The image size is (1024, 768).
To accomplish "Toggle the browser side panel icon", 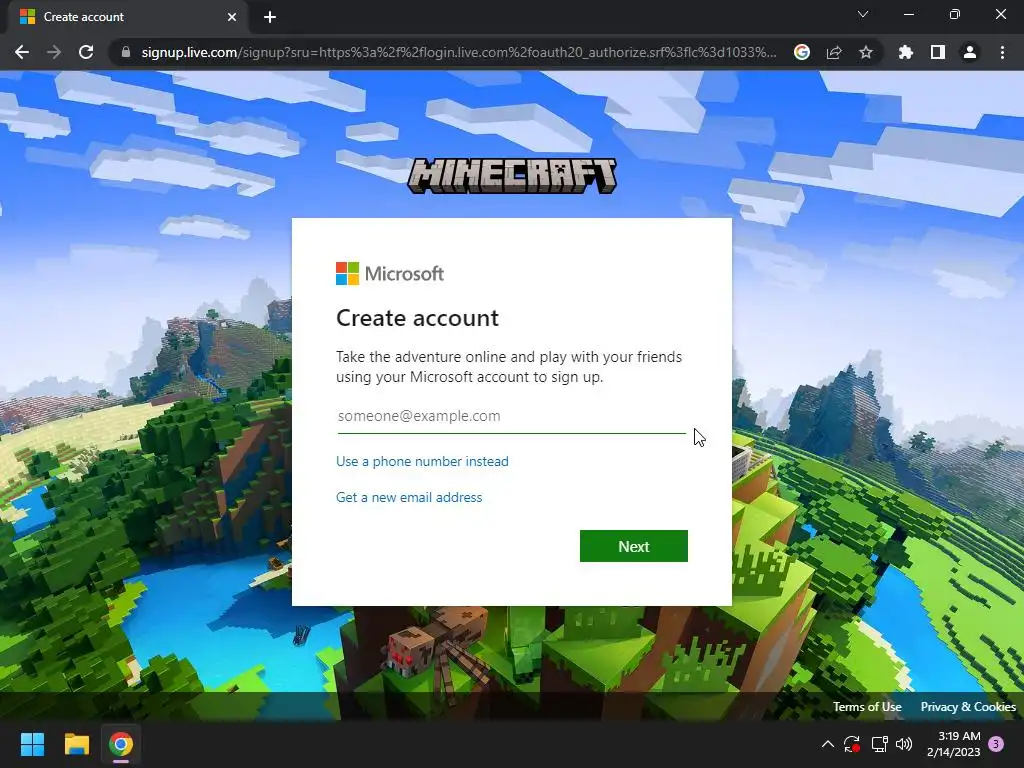I will coord(938,52).
